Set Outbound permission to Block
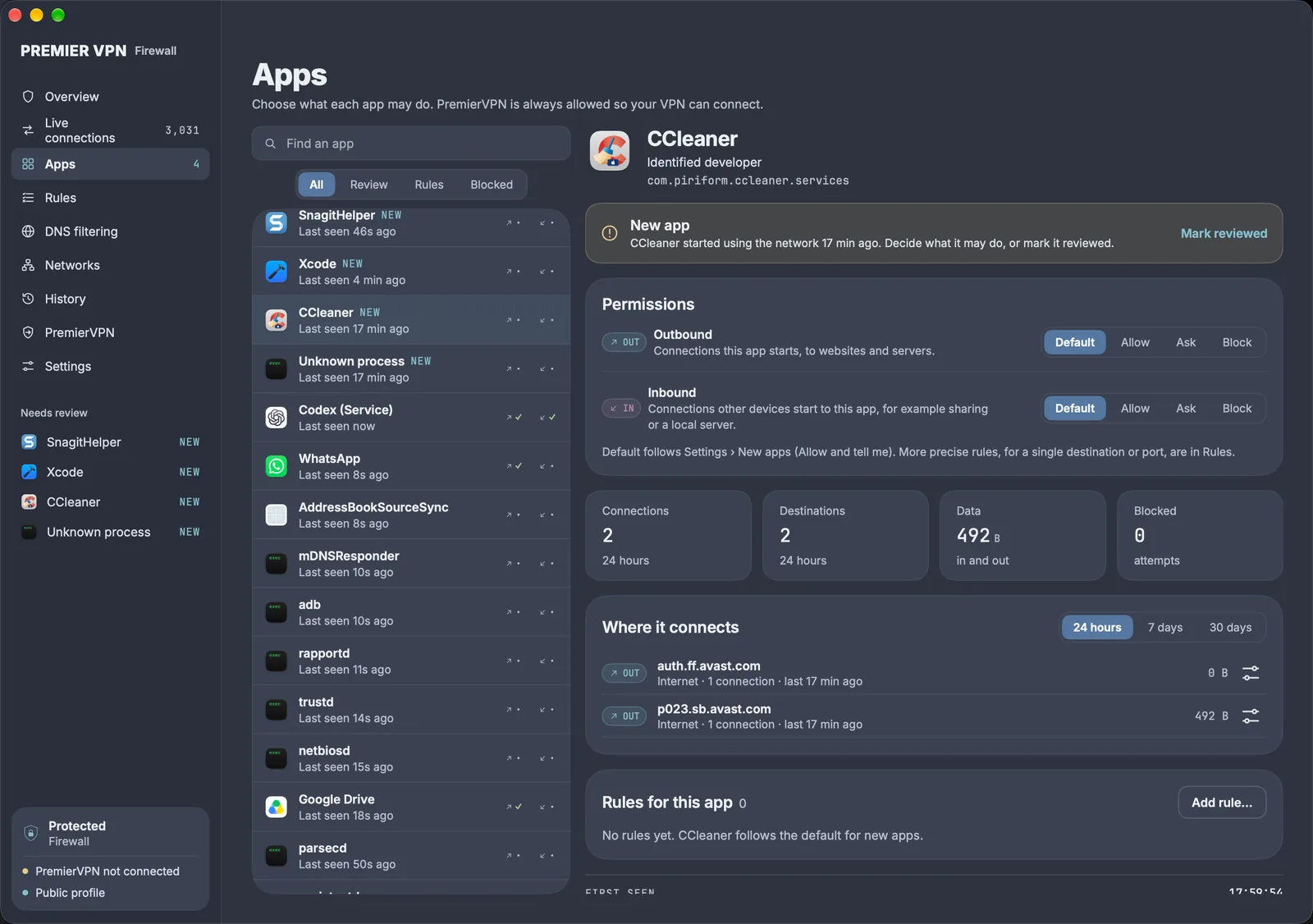The height and width of the screenshot is (924, 1313). (1237, 342)
